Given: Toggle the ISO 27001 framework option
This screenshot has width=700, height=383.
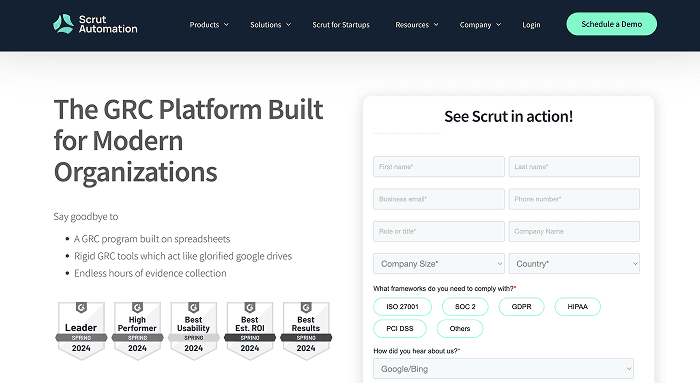Looking at the screenshot, I should tap(402, 307).
